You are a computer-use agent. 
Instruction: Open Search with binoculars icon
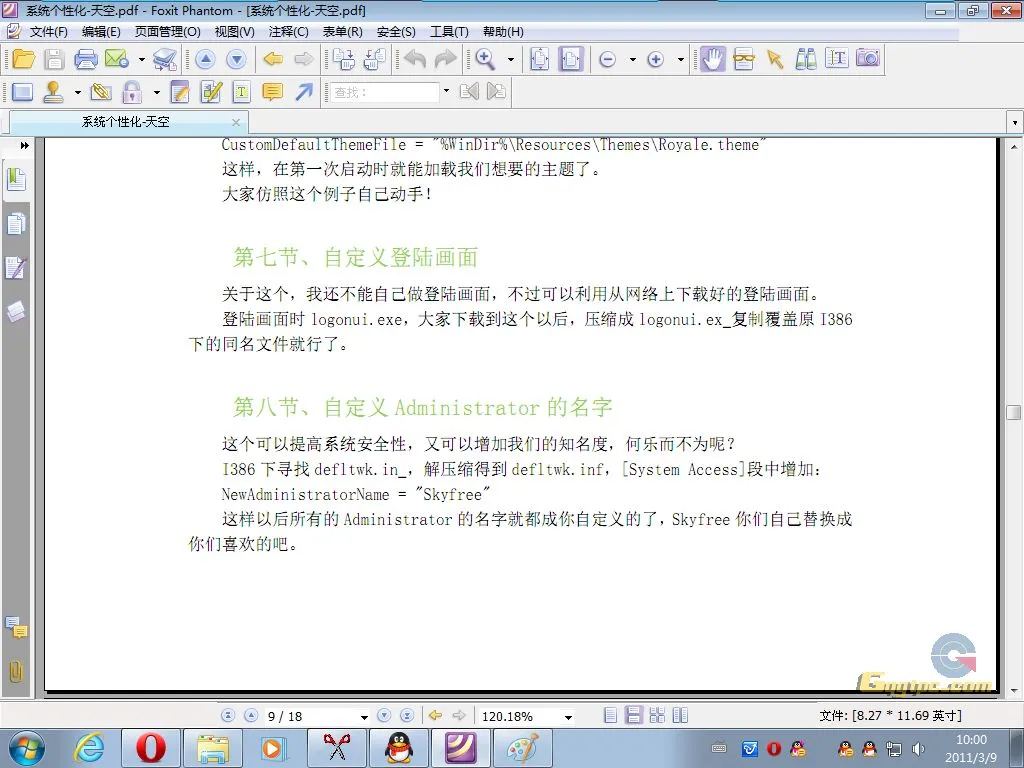click(805, 60)
